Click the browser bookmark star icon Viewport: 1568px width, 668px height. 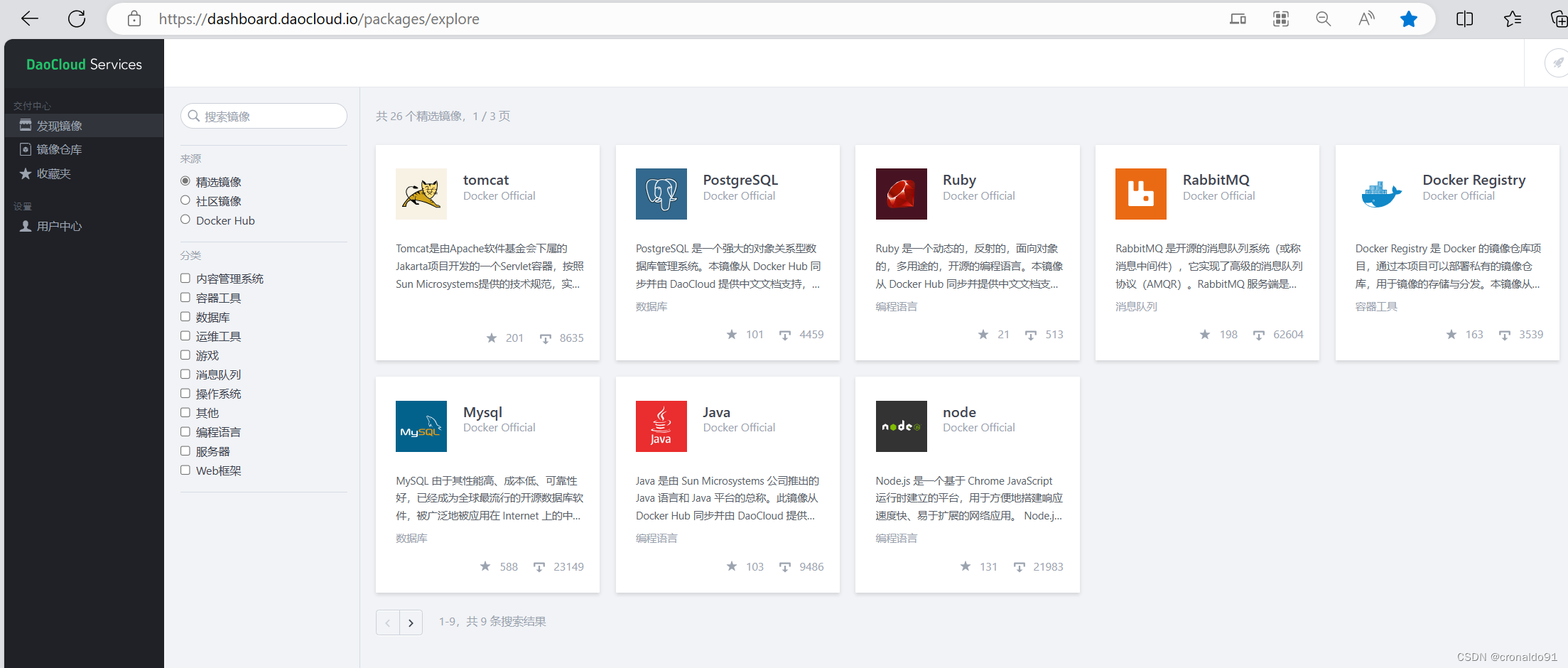coord(1409,18)
